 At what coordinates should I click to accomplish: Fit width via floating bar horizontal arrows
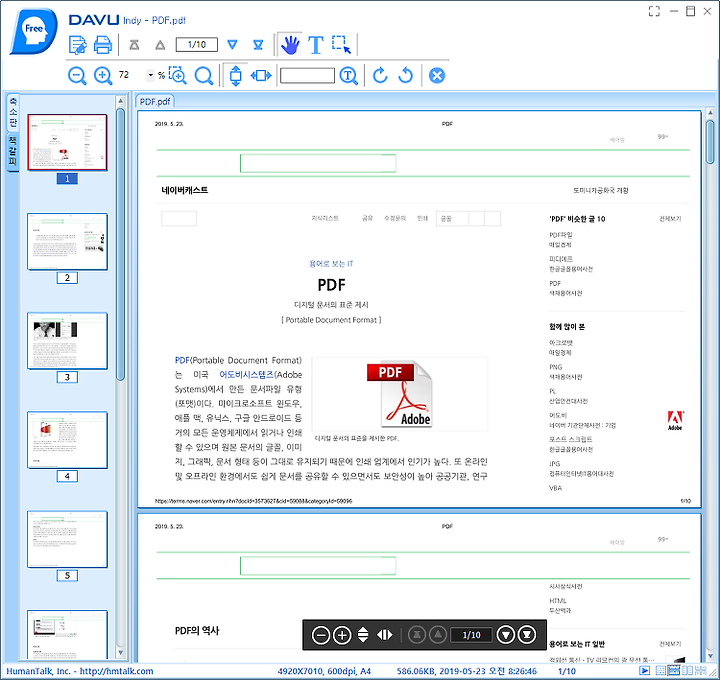point(385,635)
